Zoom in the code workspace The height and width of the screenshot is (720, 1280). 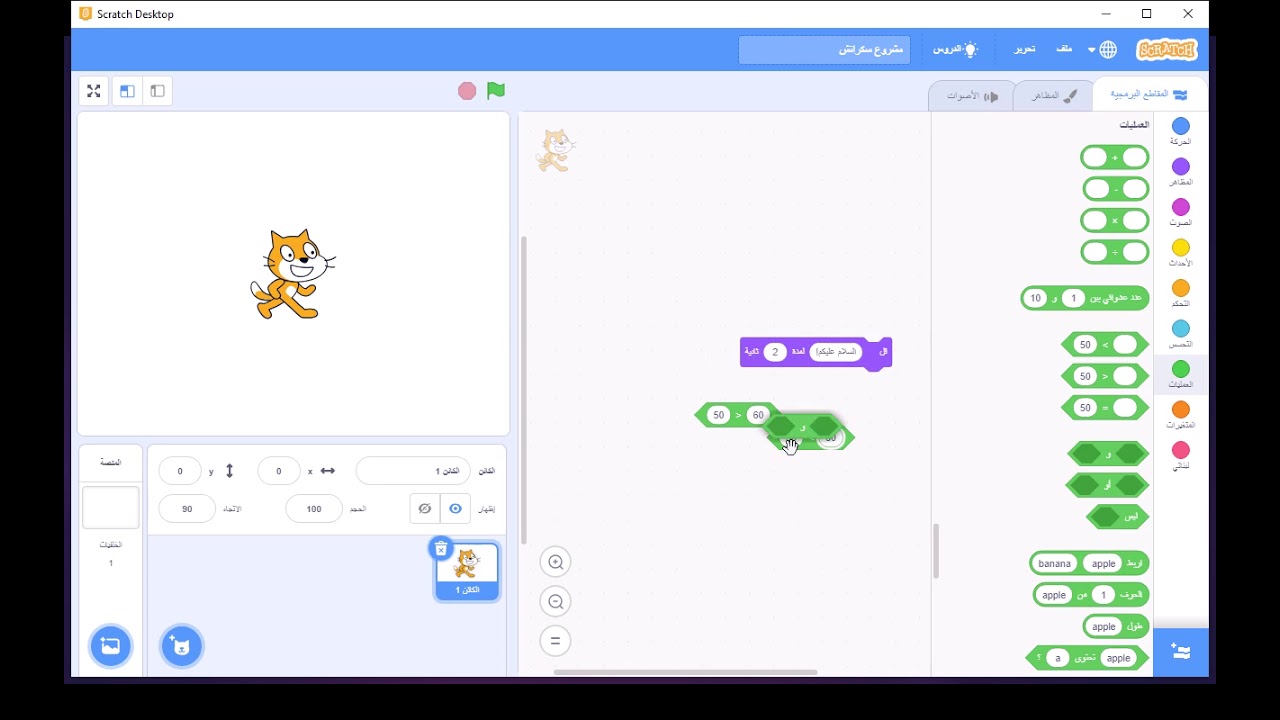[x=556, y=562]
